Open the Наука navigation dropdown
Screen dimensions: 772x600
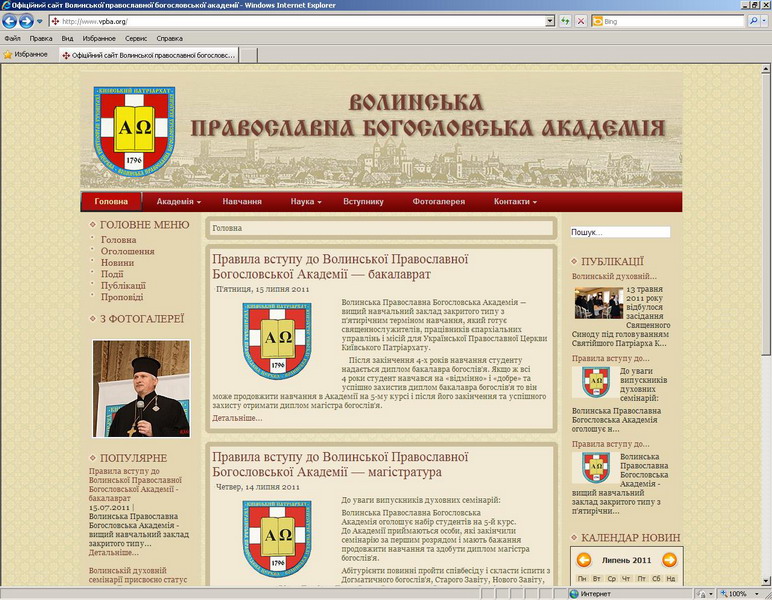(x=306, y=201)
